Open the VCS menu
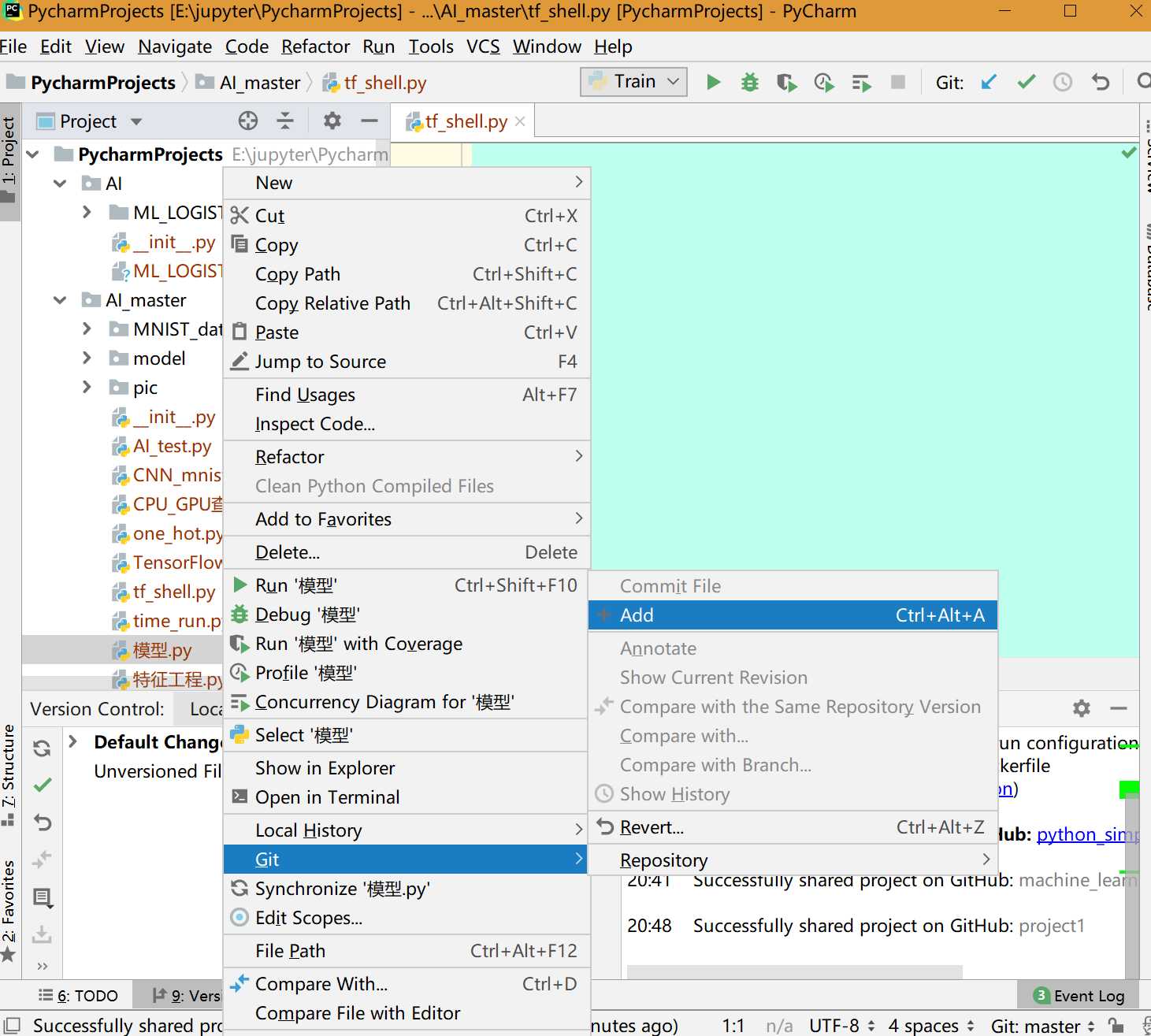Image resolution: width=1151 pixels, height=1036 pixels. pos(483,46)
